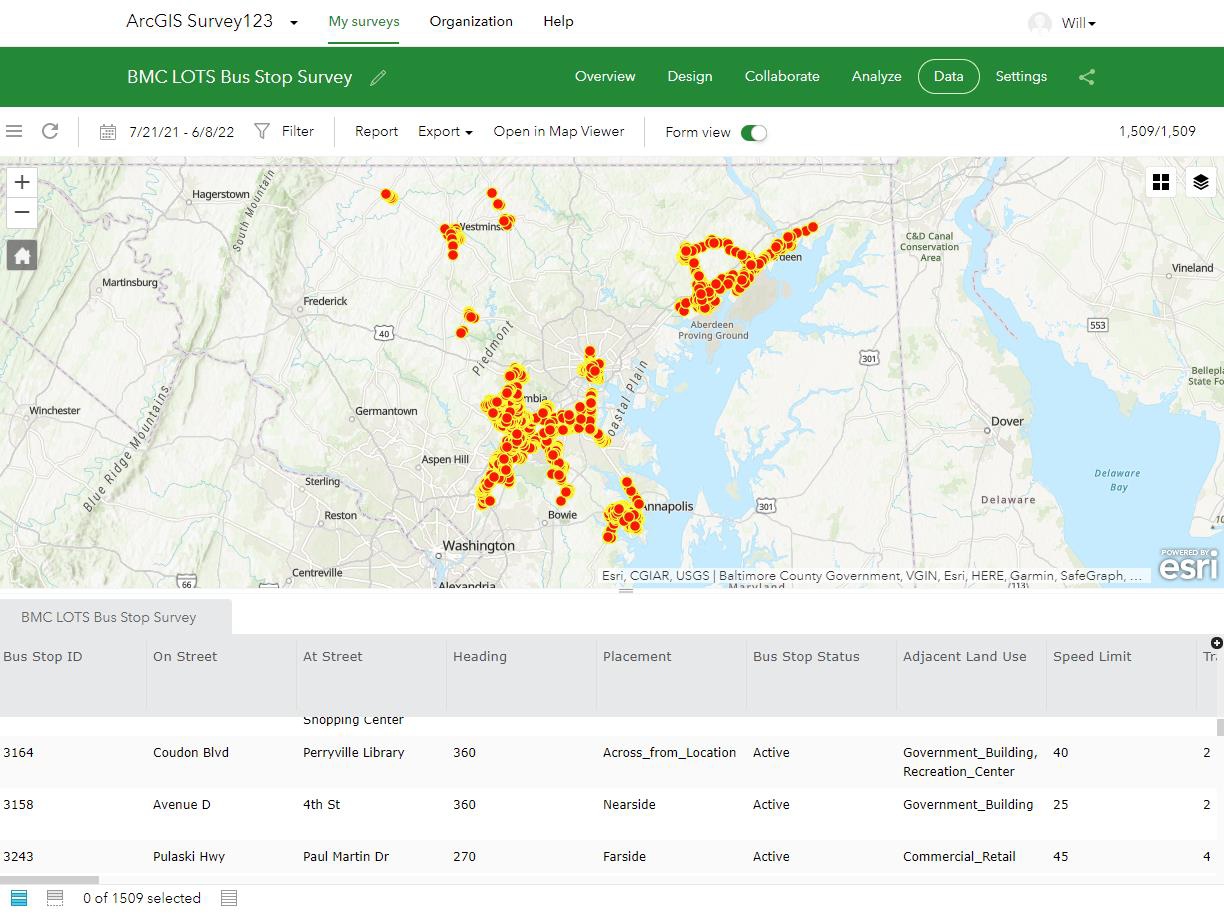
Task: Click the Report button
Action: (x=376, y=131)
